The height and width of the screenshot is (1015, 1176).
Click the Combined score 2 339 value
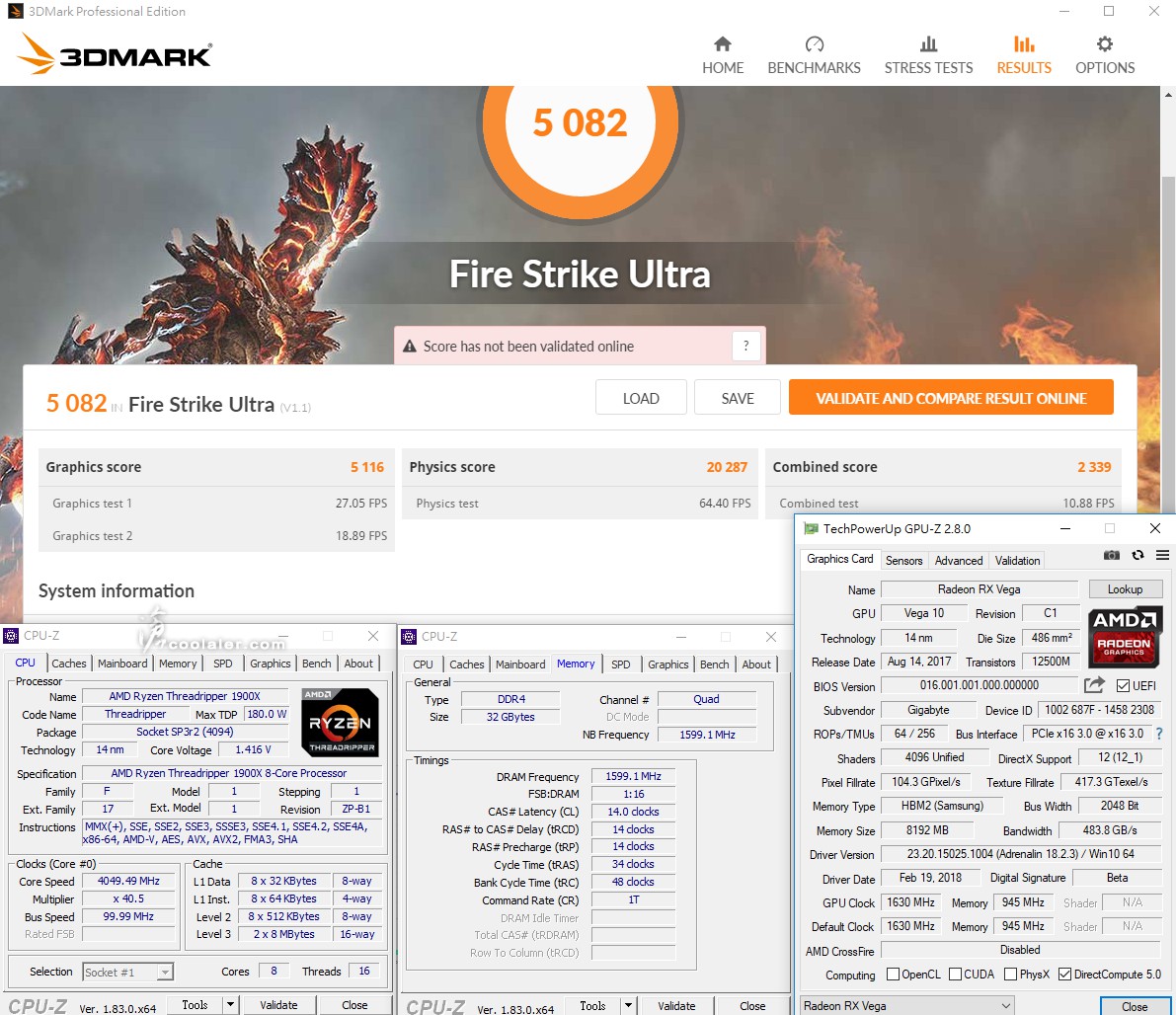click(1094, 467)
